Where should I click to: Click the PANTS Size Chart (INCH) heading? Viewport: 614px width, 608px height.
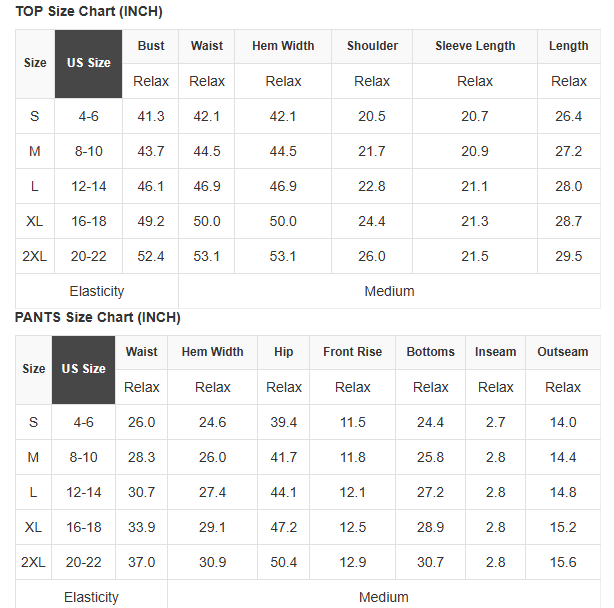click(97, 318)
